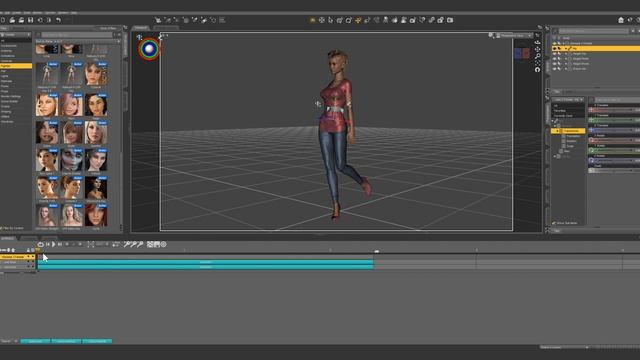This screenshot has width=640, height=360.
Task: Collapse the highlighted scene row arrow
Action: pos(566,49)
